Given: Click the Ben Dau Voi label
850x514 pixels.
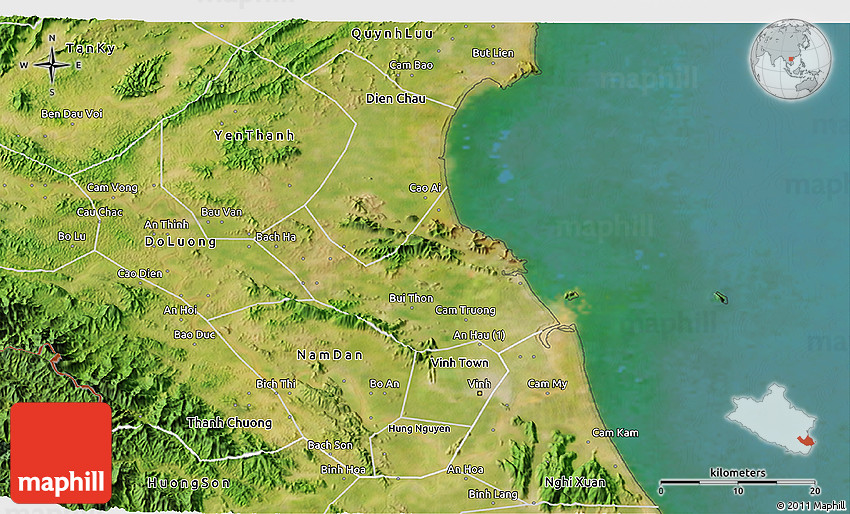Looking at the screenshot, I should coord(72,114).
